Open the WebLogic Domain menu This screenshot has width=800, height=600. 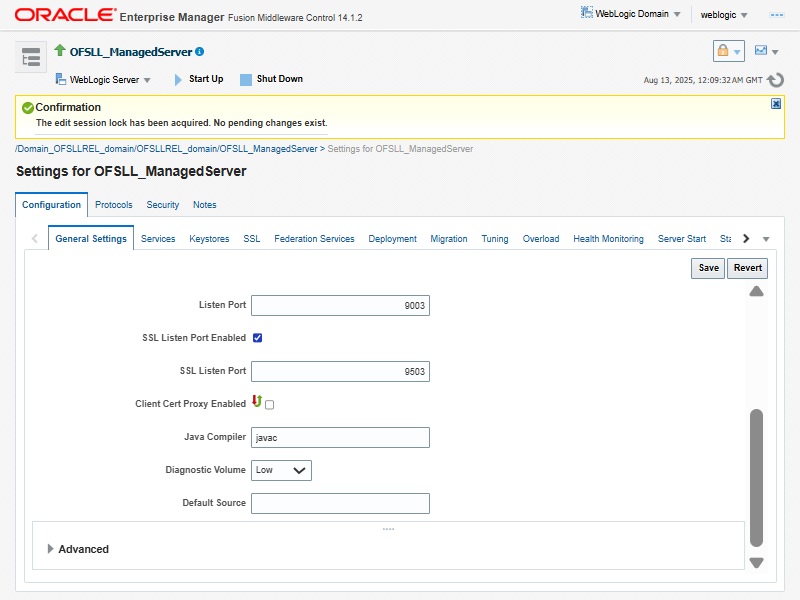pyautogui.click(x=632, y=14)
